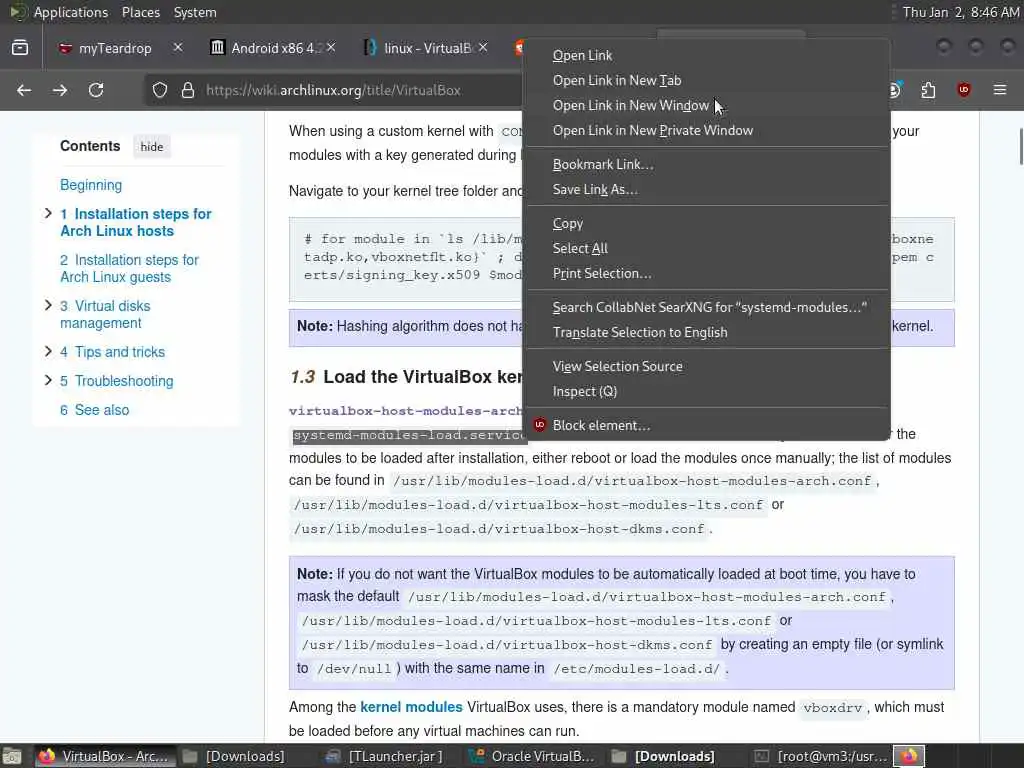This screenshot has width=1024, height=768.
Task: Open Troubleshooting contents link
Action: point(117,381)
